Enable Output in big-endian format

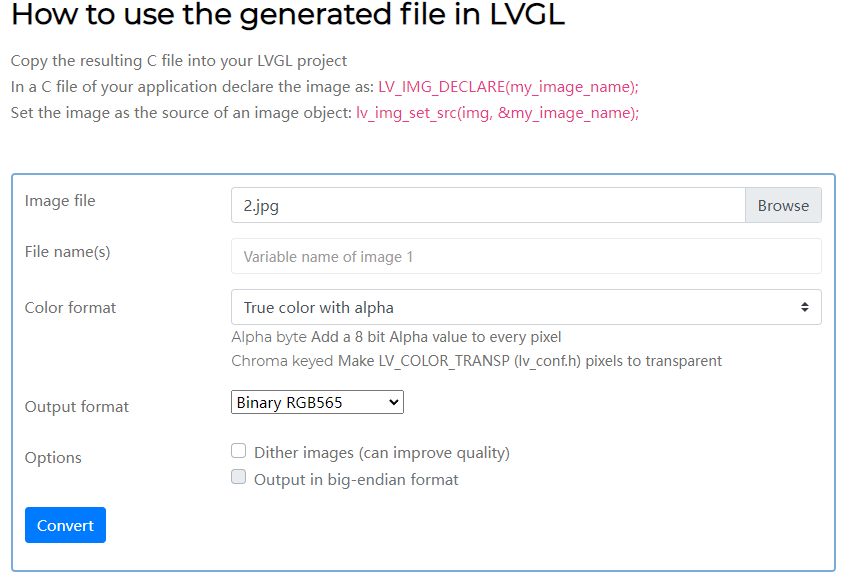238,476
